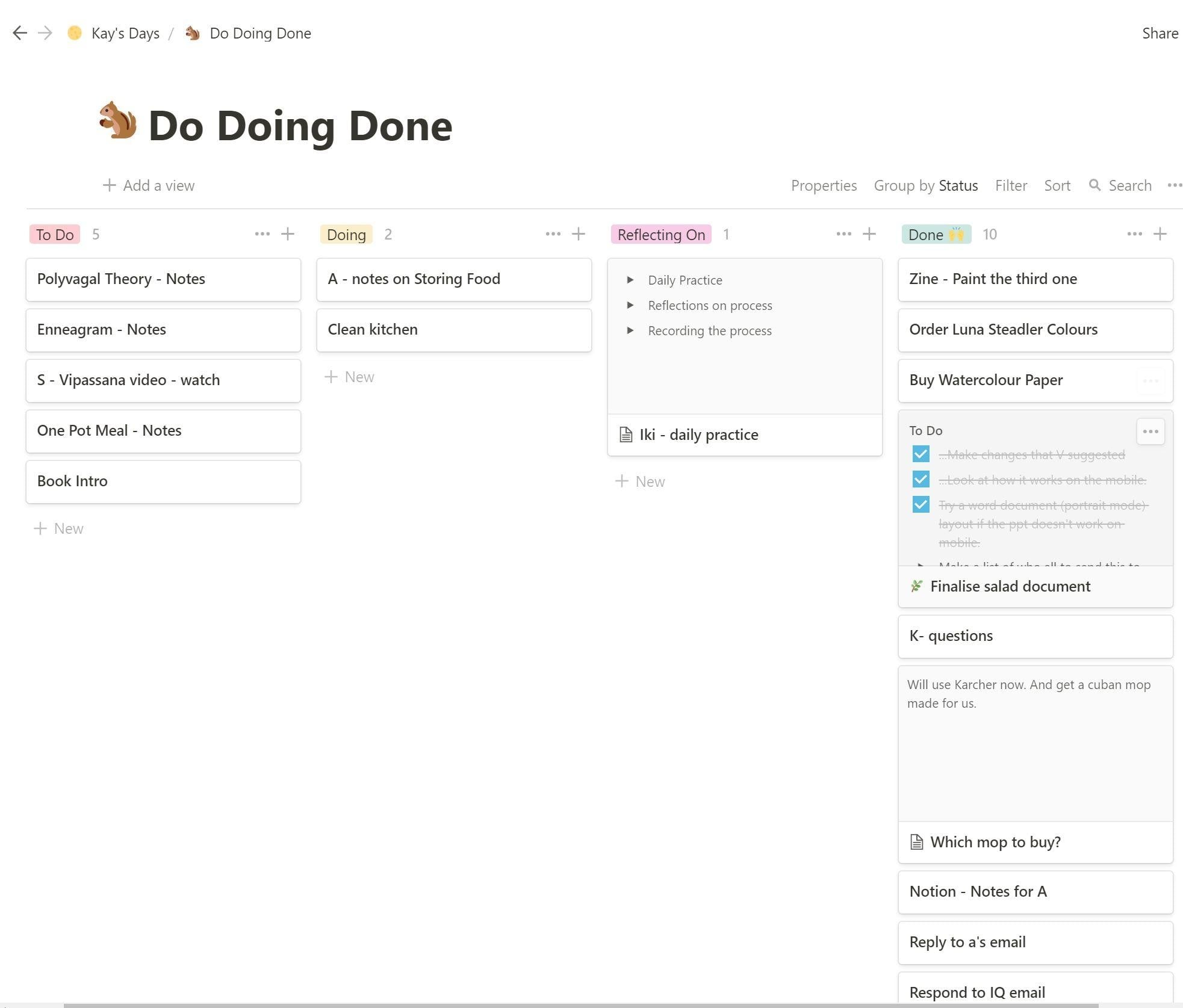Click the Search label in the toolbar
Viewport: 1183px width, 1008px height.
tap(1130, 185)
